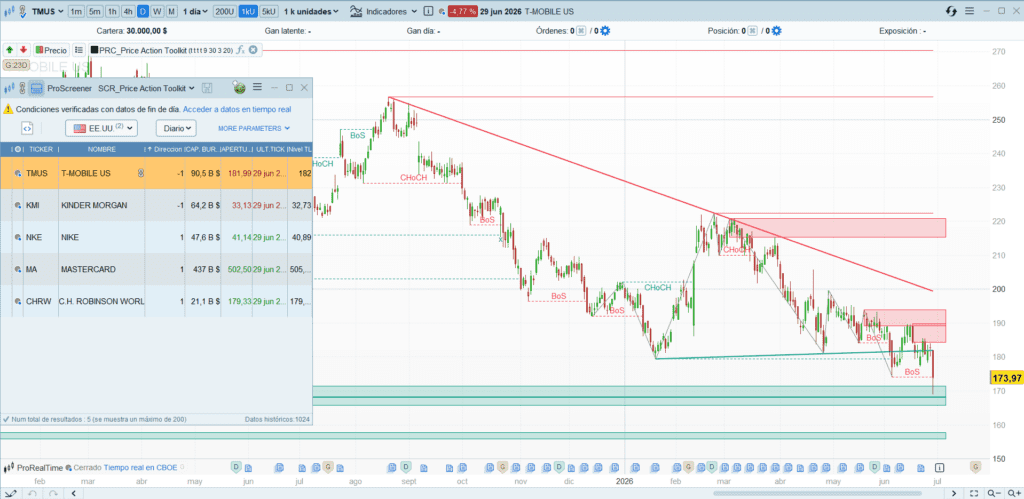Click the instrument info 'i' icon in top toolbar
1024x499 pixels.
(428, 11)
